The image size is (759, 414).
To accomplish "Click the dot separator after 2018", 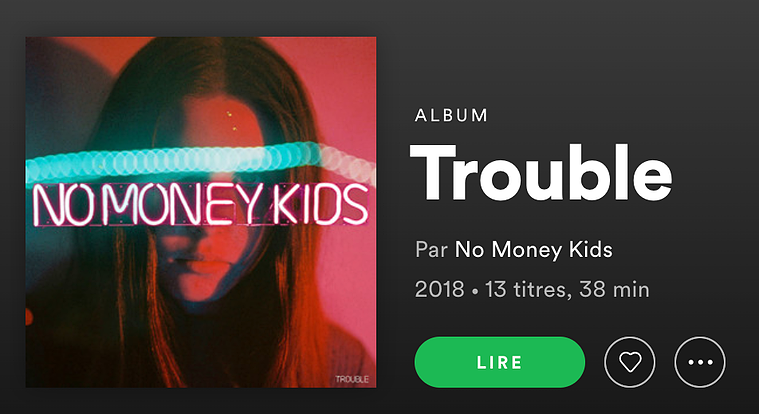I will (x=475, y=291).
